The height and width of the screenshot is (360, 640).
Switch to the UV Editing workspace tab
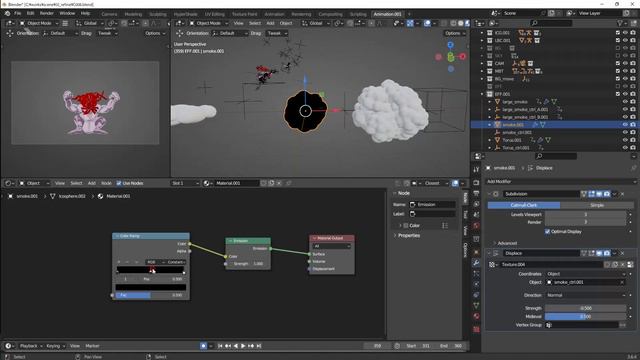[214, 14]
